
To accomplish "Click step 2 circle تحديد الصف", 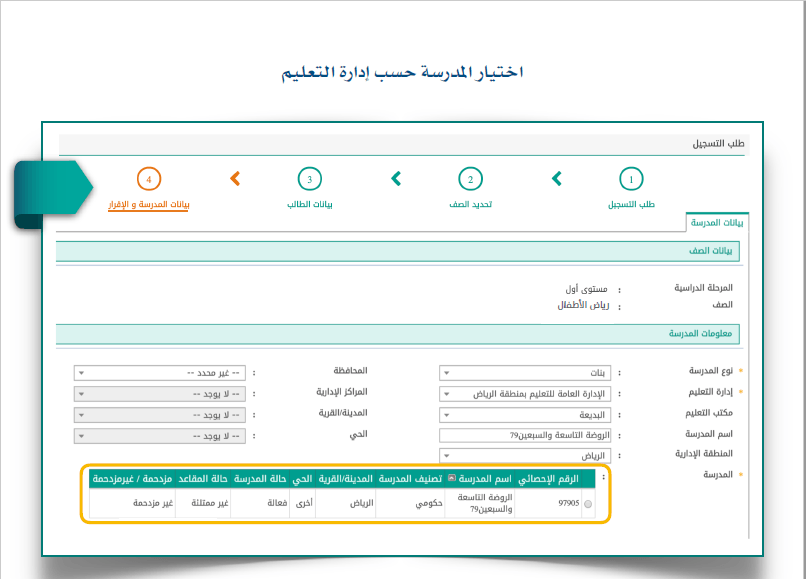I will click(x=470, y=179).
